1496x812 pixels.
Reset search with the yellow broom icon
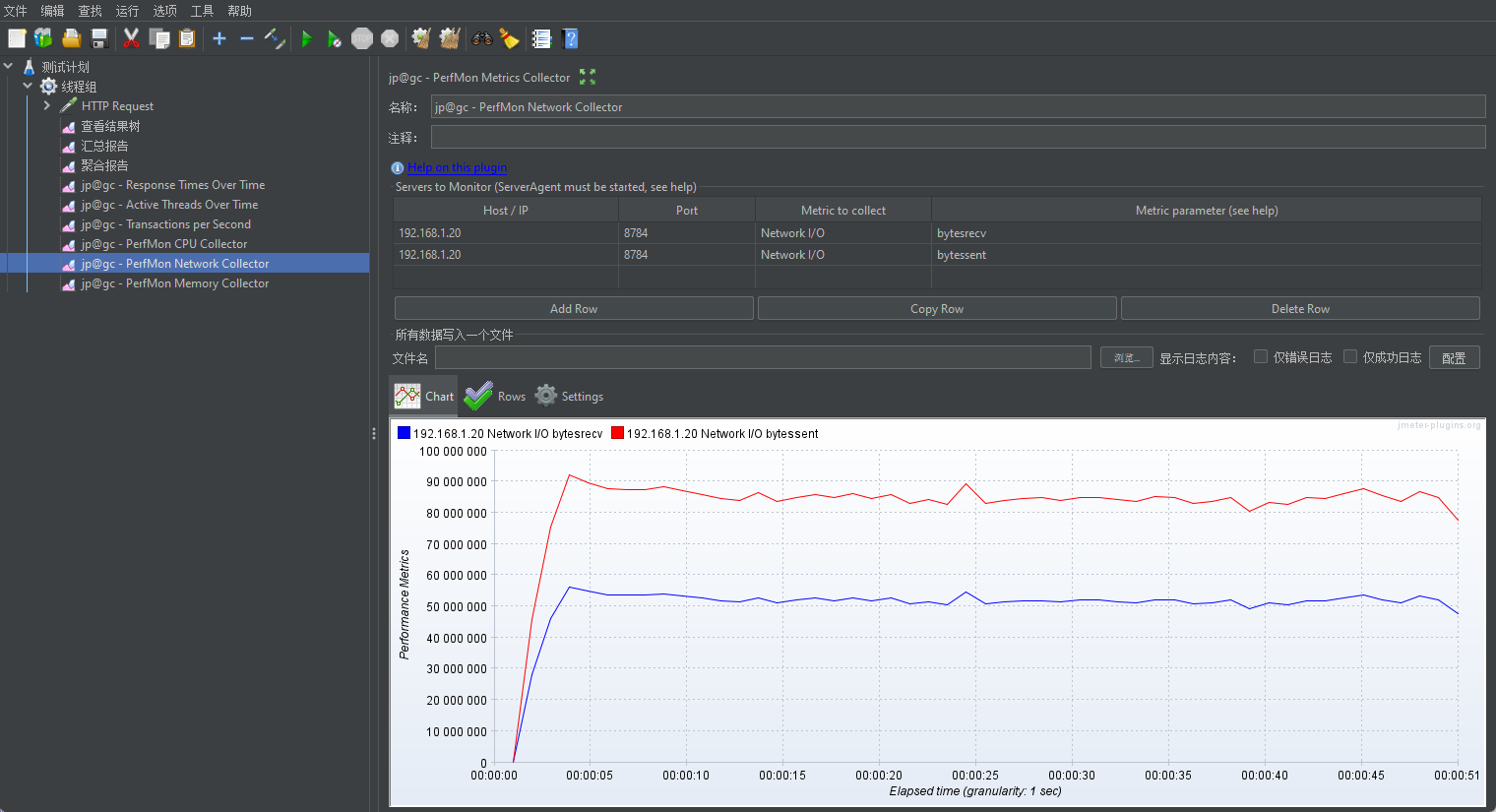point(509,38)
